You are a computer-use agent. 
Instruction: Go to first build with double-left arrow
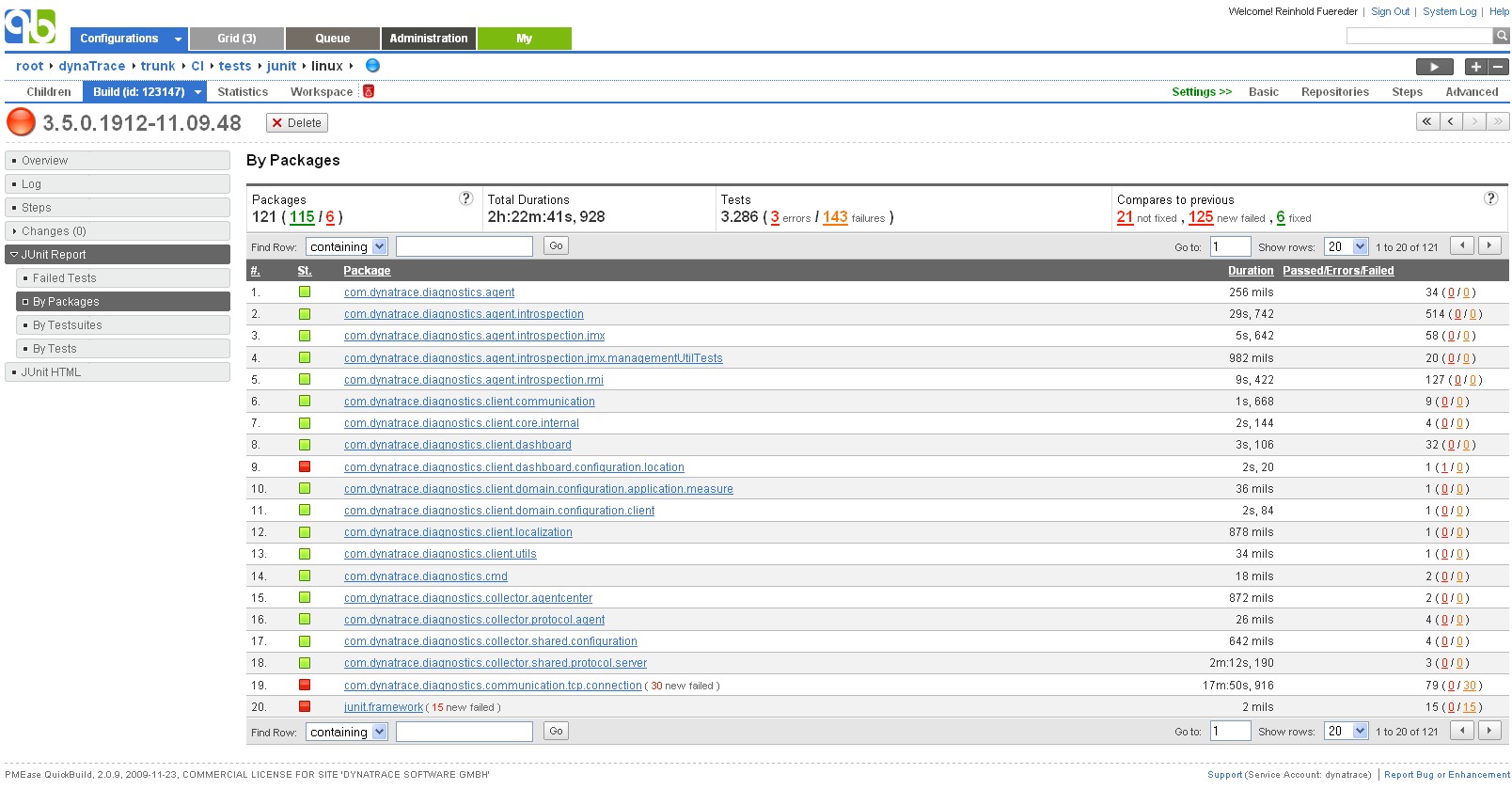click(x=1427, y=121)
